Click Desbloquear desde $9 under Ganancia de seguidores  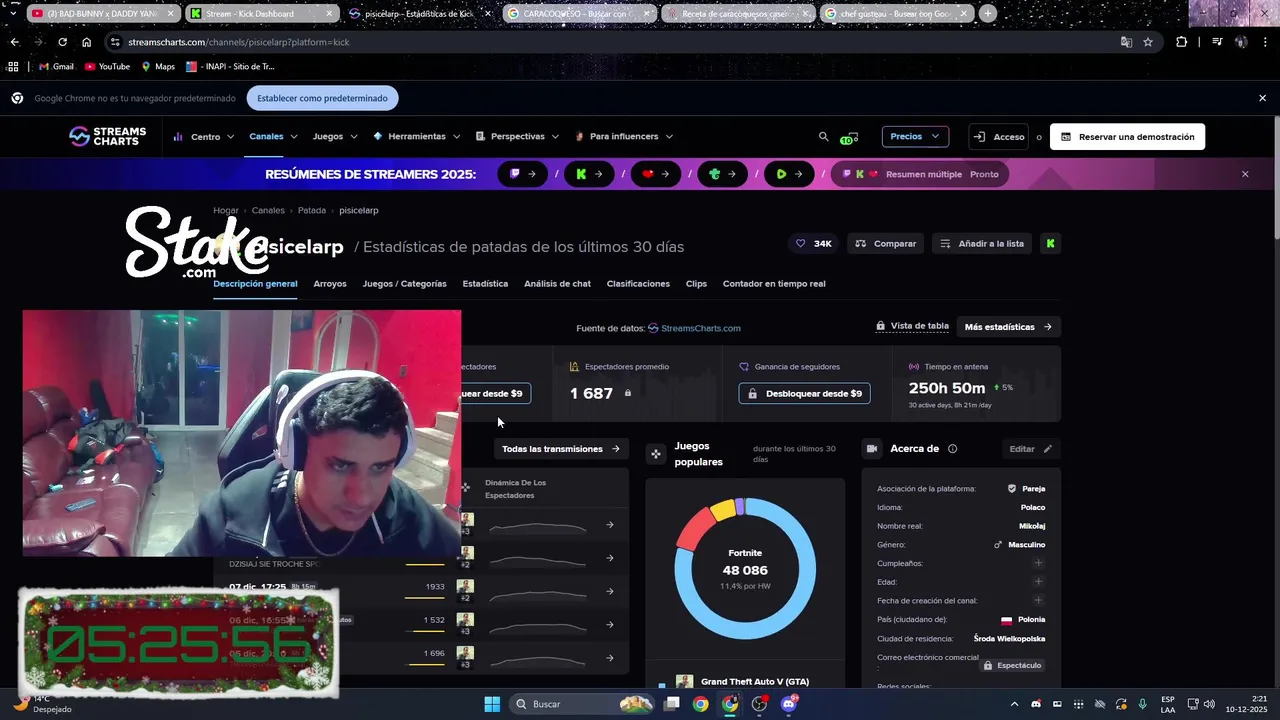pyautogui.click(x=805, y=393)
